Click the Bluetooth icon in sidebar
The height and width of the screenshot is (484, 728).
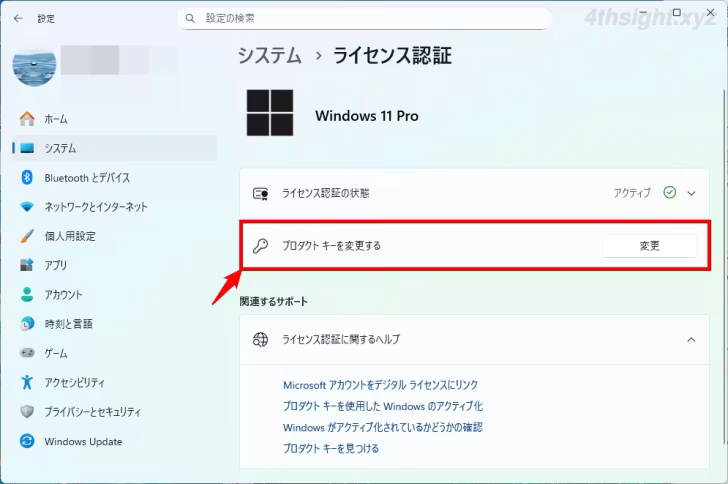pos(27,177)
